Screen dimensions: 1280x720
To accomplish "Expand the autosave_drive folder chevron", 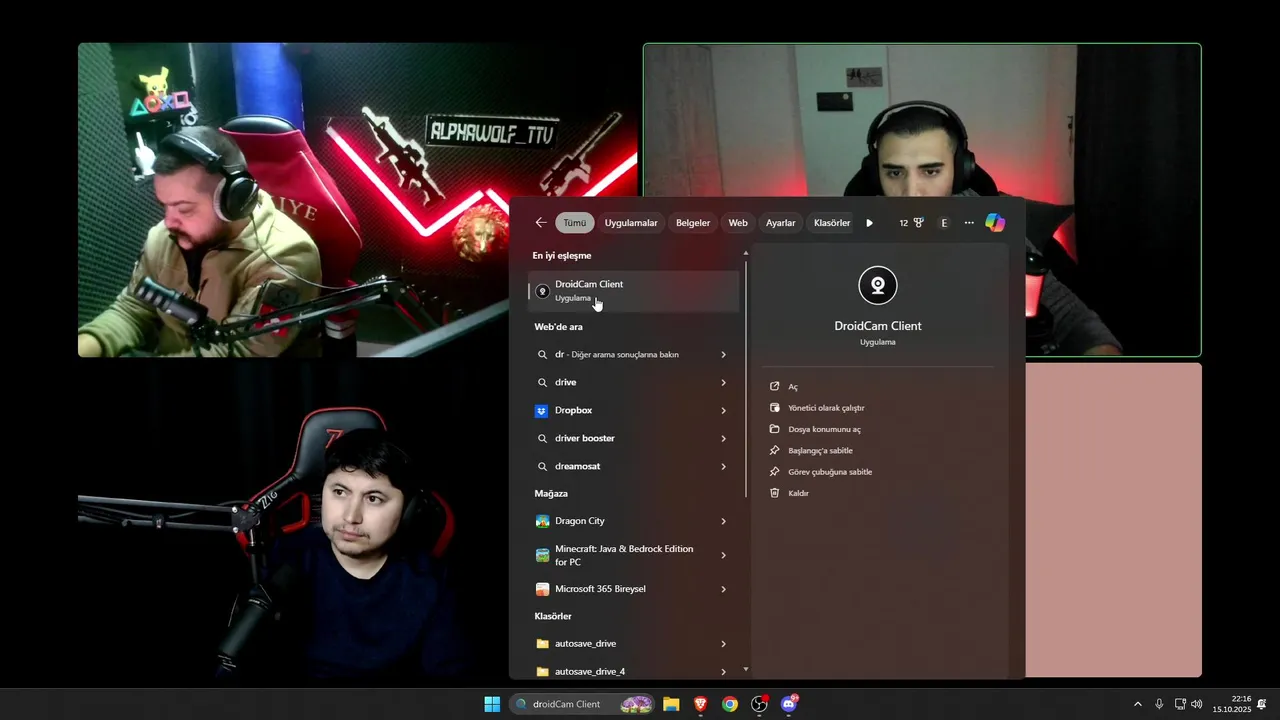I will [723, 644].
